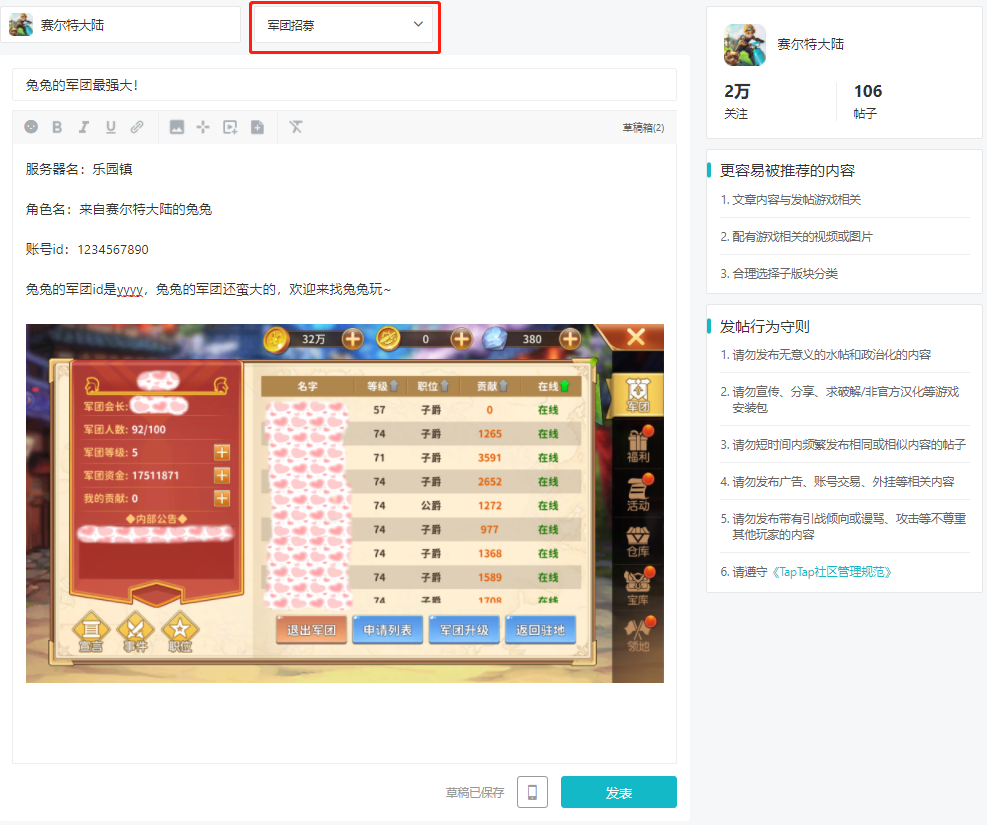
Task: Toggle underline formatting
Action: point(111,127)
